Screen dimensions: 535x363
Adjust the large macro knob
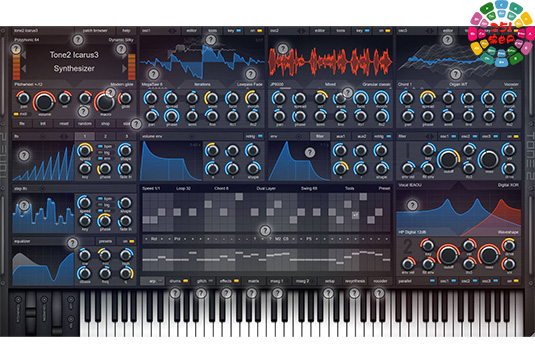(105, 102)
